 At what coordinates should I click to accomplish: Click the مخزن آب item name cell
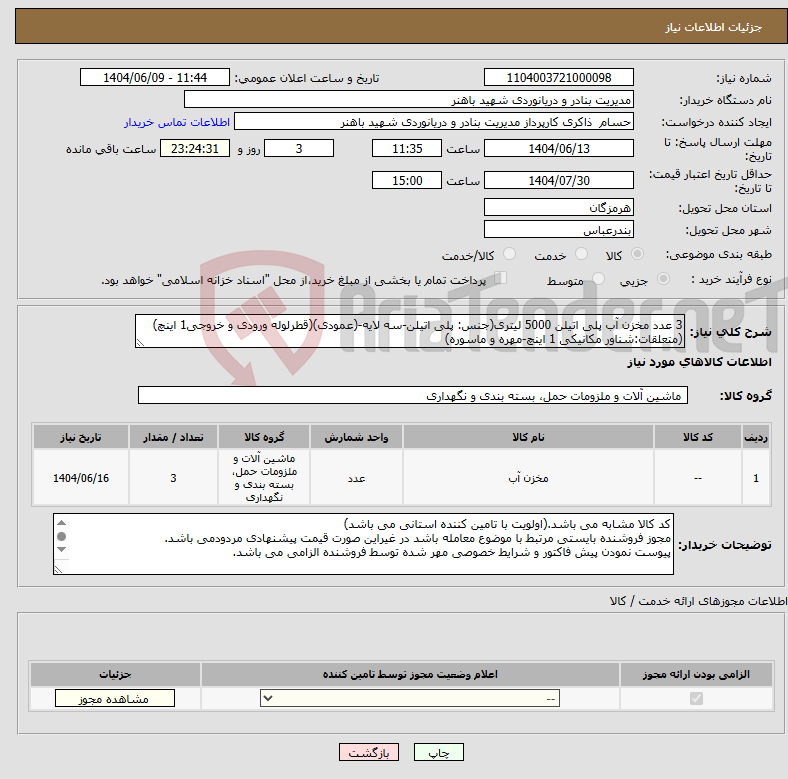(x=528, y=478)
